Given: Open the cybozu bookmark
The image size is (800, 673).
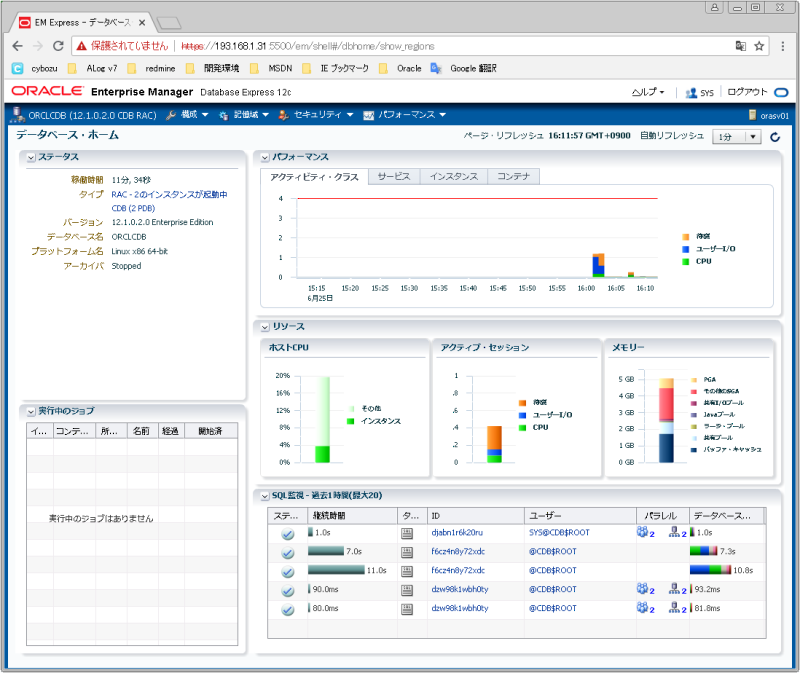Looking at the screenshot, I should point(35,68).
